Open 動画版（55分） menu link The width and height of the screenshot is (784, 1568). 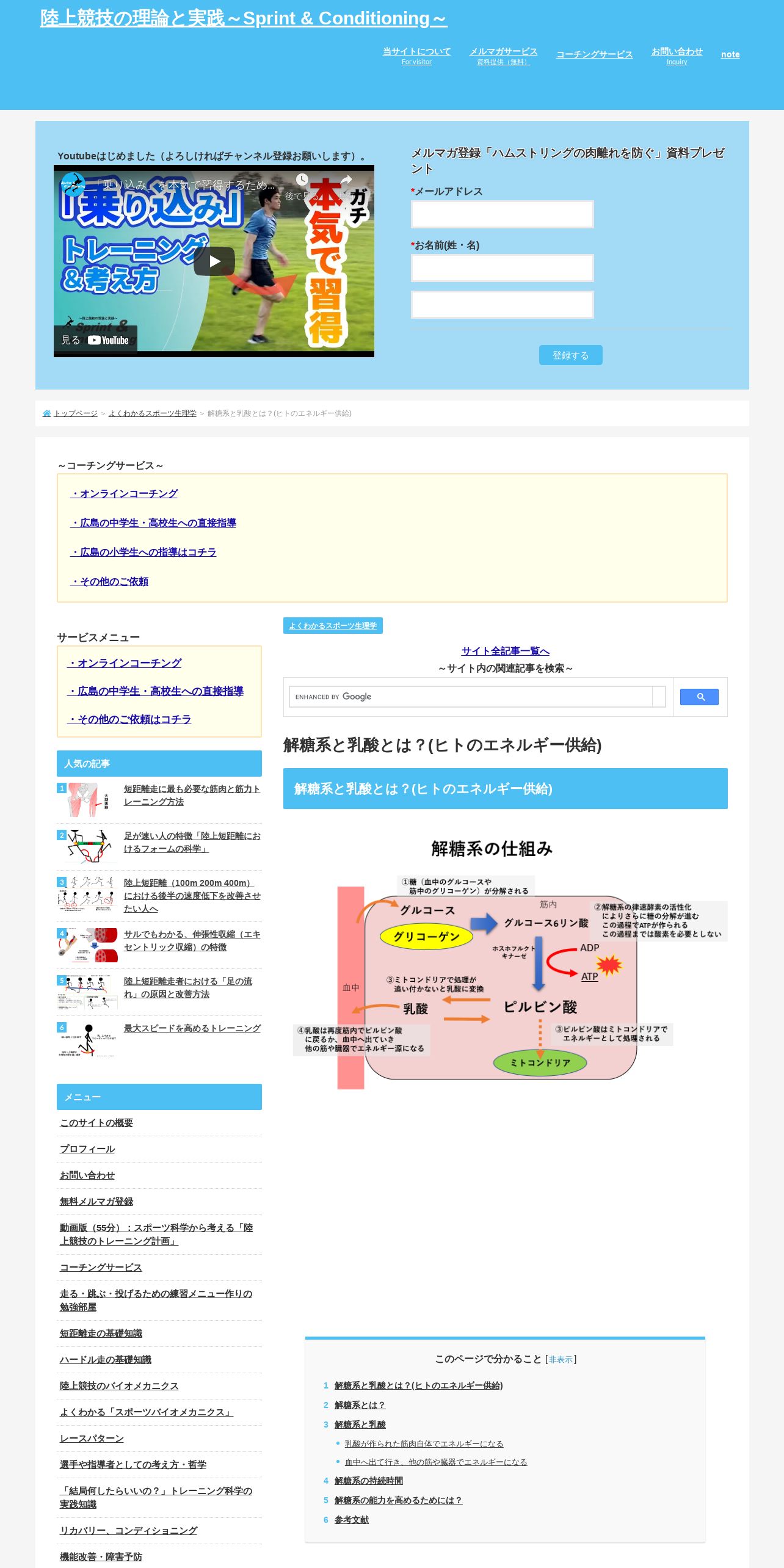(156, 1235)
